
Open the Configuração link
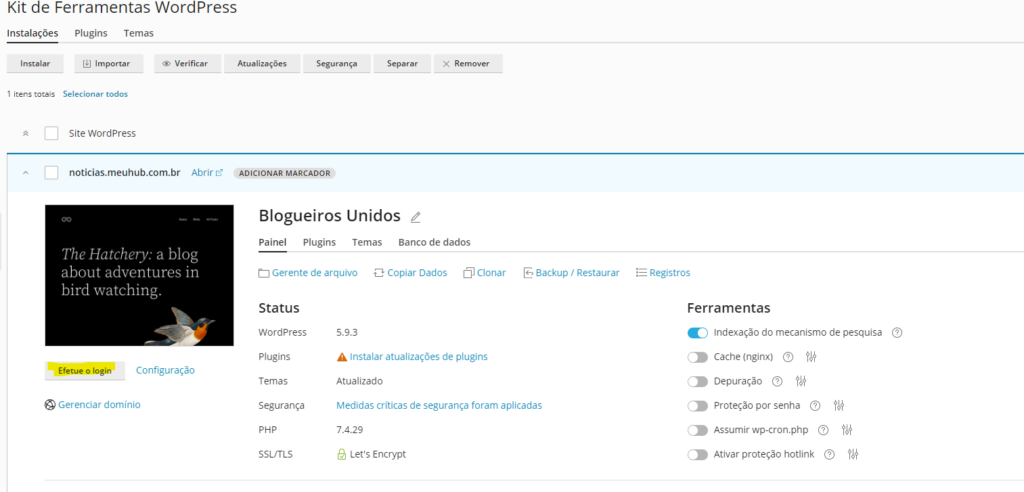(x=165, y=370)
